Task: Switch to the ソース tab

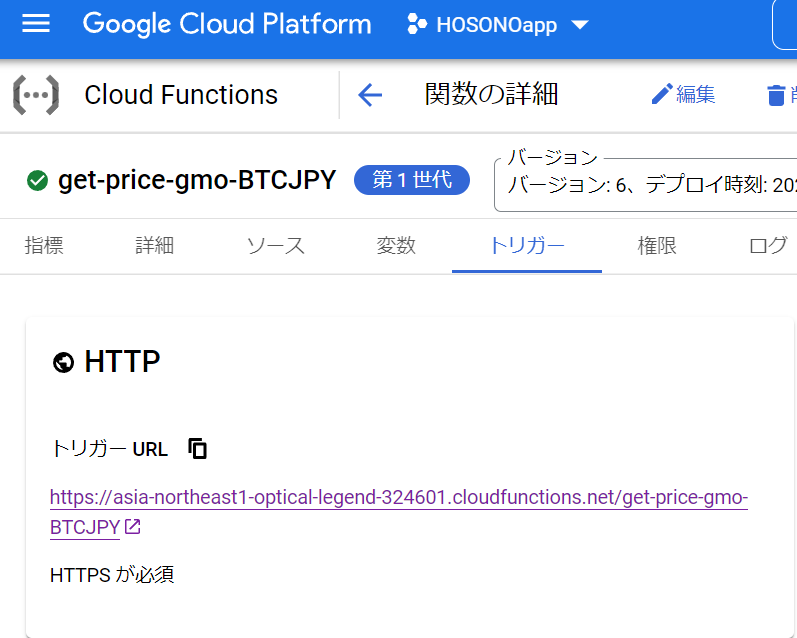Action: click(275, 246)
